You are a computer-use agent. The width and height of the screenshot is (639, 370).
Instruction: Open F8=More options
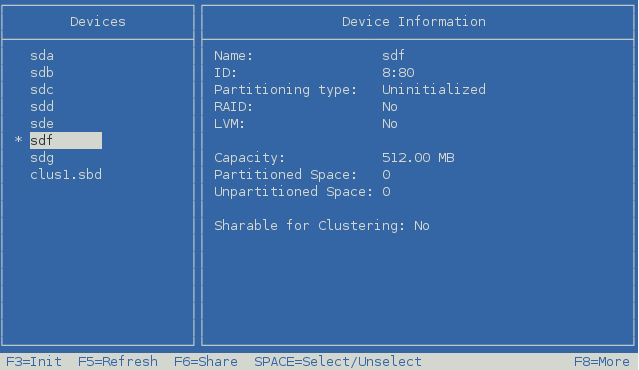(602, 361)
